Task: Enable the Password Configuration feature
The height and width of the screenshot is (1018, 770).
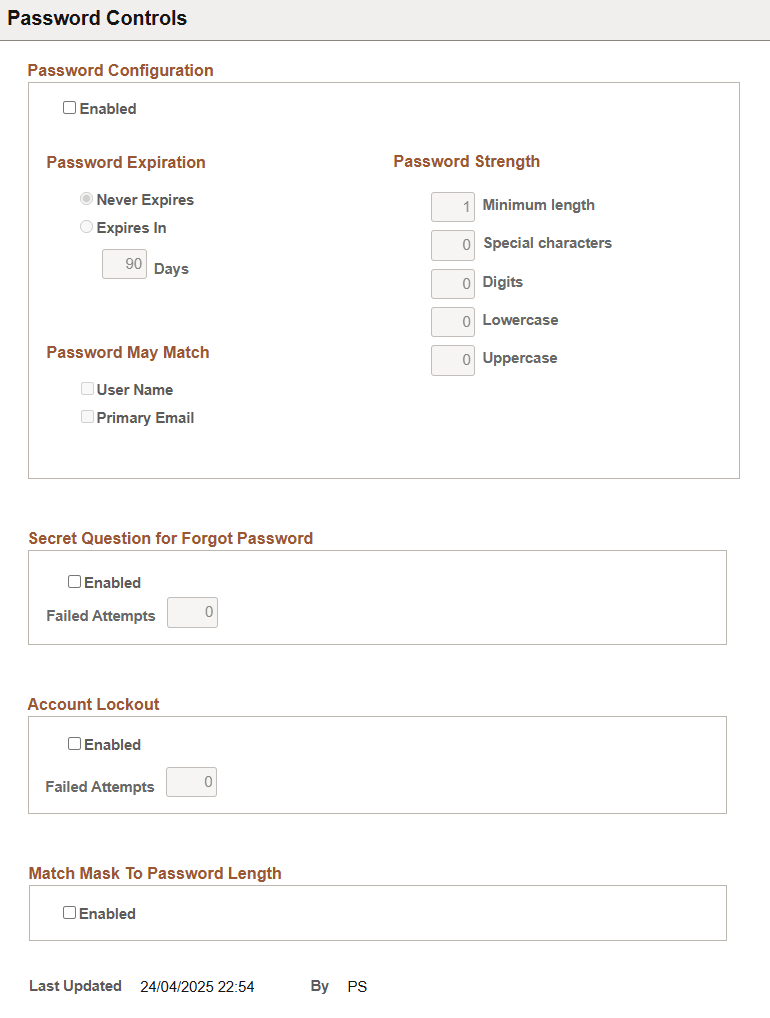Action: (69, 107)
